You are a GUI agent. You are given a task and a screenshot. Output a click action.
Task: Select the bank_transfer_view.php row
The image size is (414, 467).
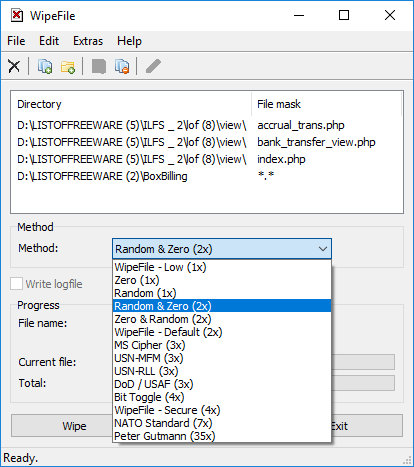tap(207, 142)
